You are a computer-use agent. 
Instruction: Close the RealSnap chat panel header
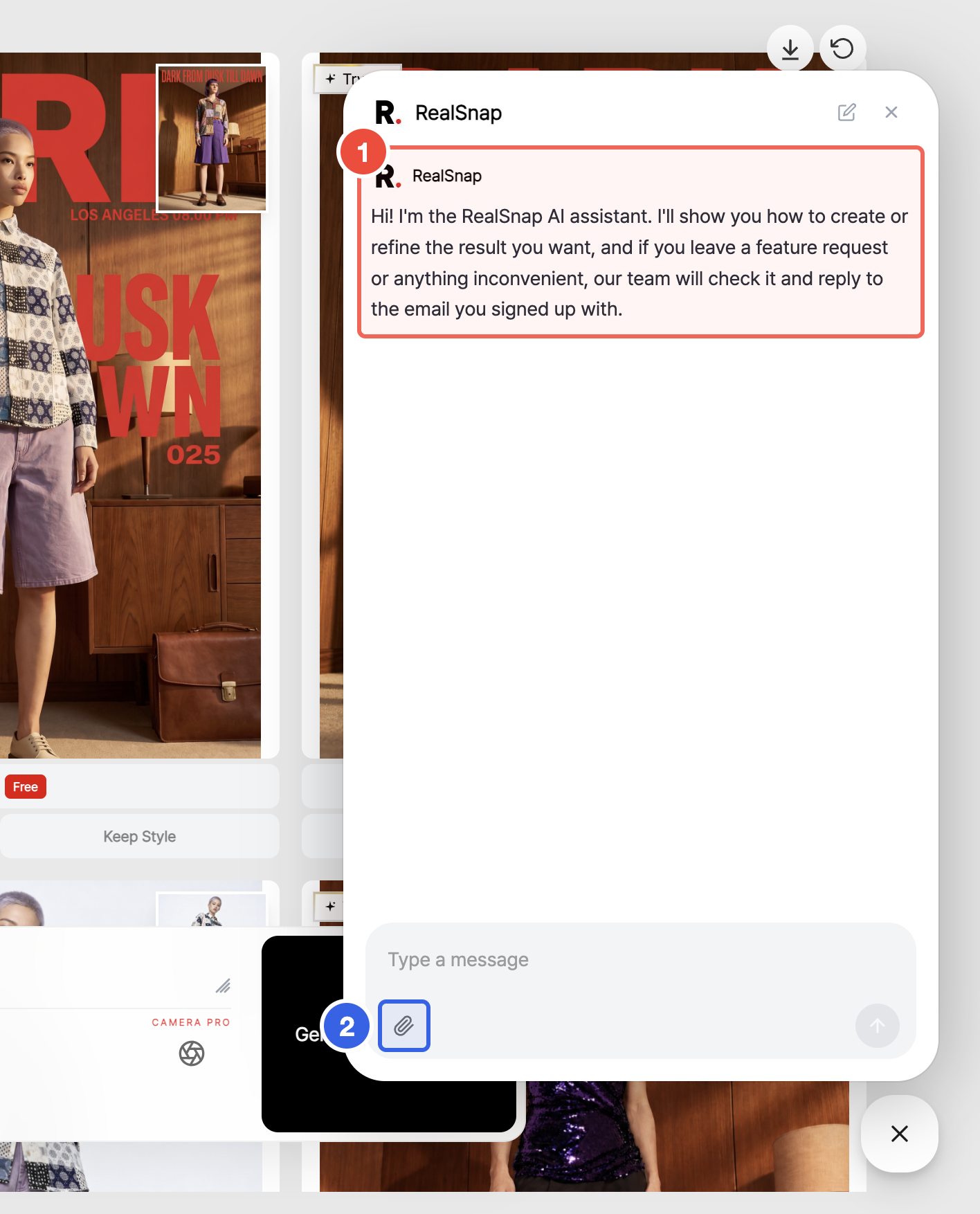(891, 112)
